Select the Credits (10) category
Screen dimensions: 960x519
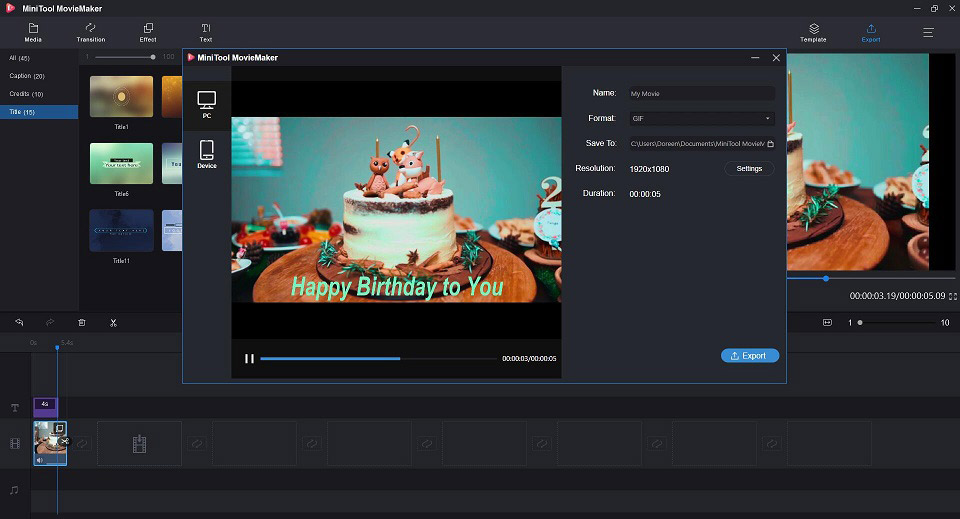(x=26, y=94)
